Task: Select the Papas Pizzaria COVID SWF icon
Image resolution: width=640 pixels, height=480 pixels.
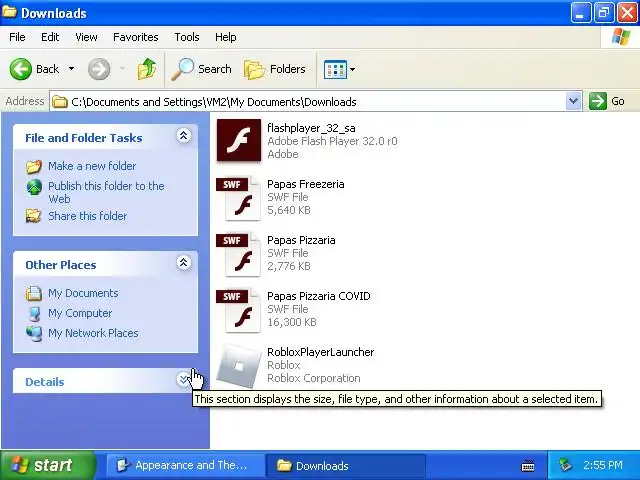Action: [x=239, y=310]
